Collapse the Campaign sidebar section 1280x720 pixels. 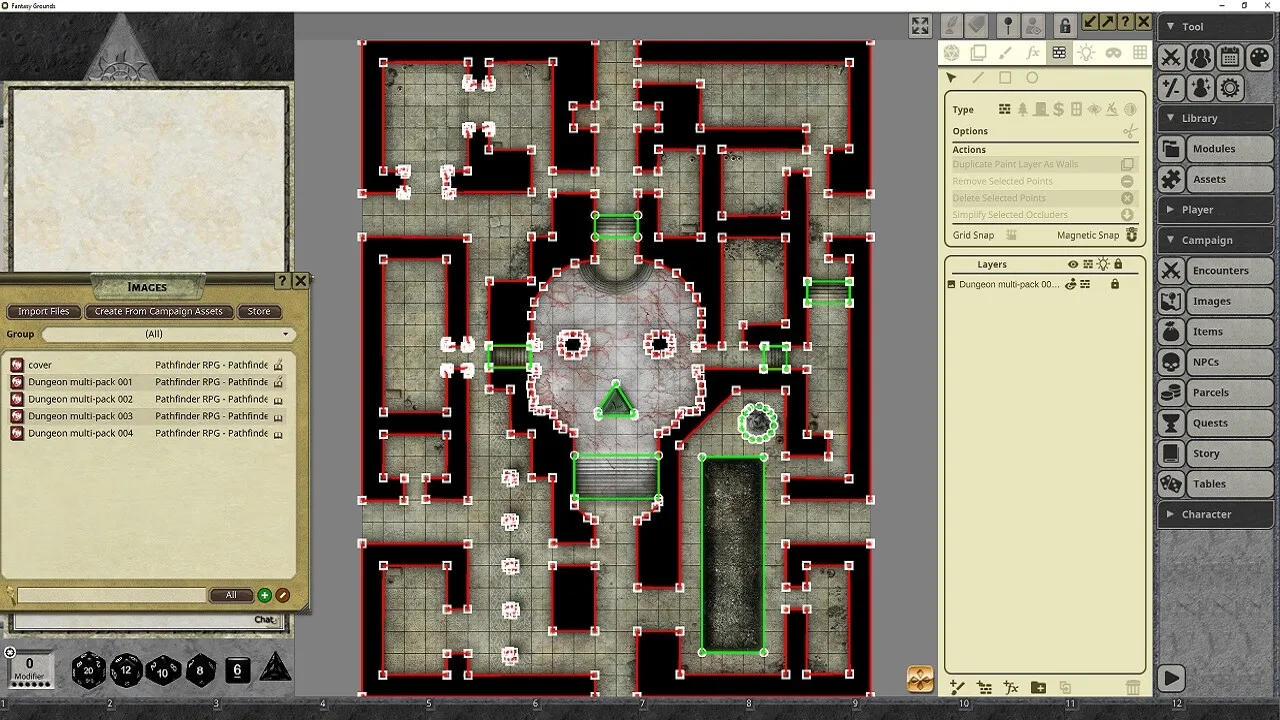[x=1216, y=240]
